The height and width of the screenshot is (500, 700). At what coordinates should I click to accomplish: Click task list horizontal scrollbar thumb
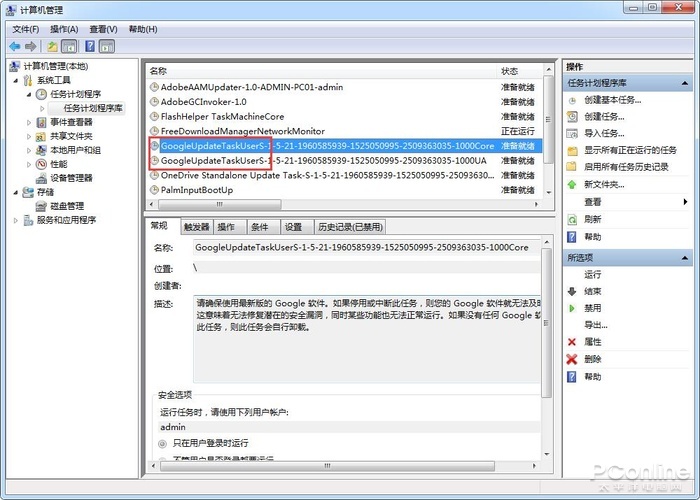pos(220,204)
